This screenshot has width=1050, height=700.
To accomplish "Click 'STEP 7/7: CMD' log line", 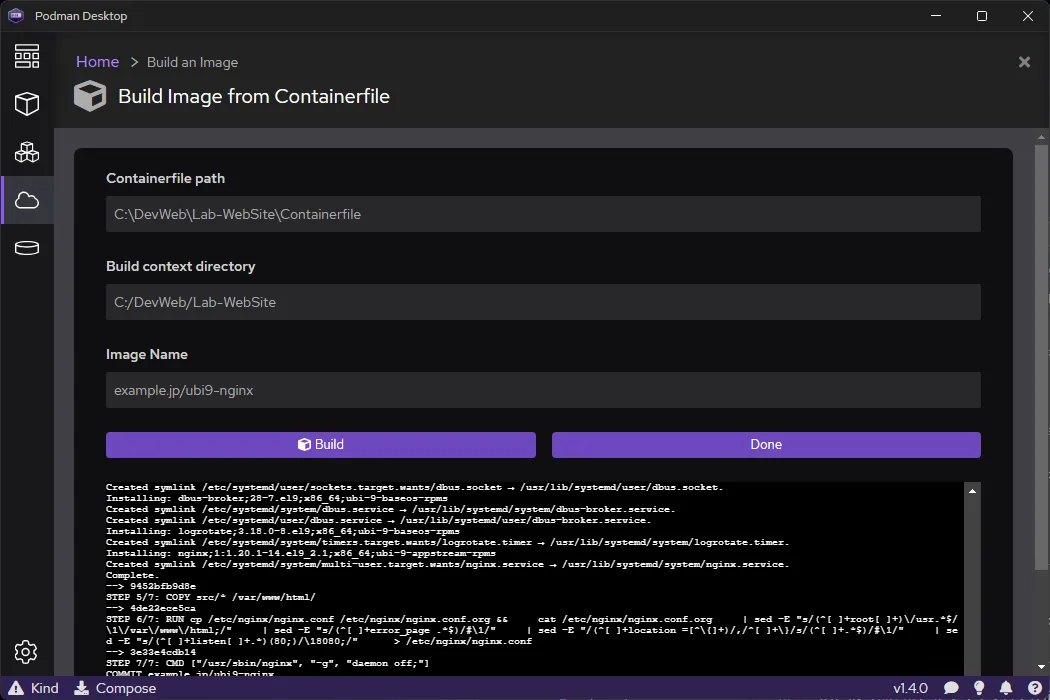I will 267,663.
